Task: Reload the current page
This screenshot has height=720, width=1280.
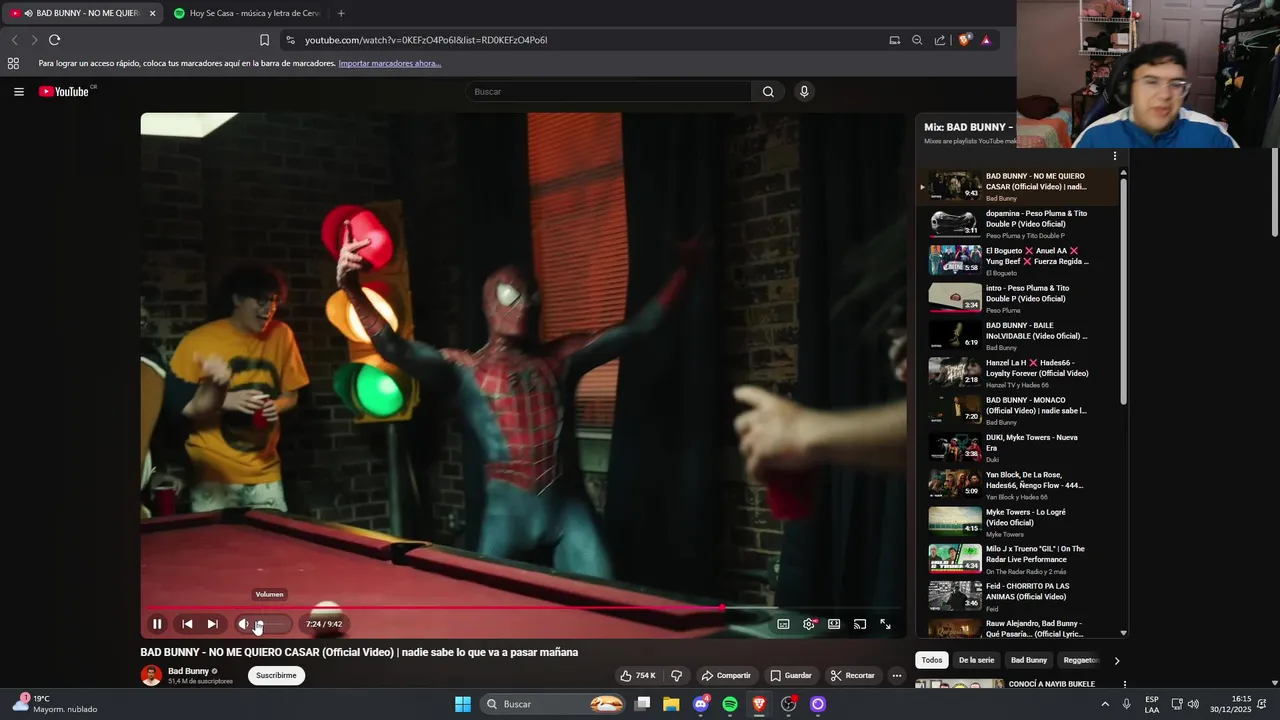Action: tap(54, 40)
